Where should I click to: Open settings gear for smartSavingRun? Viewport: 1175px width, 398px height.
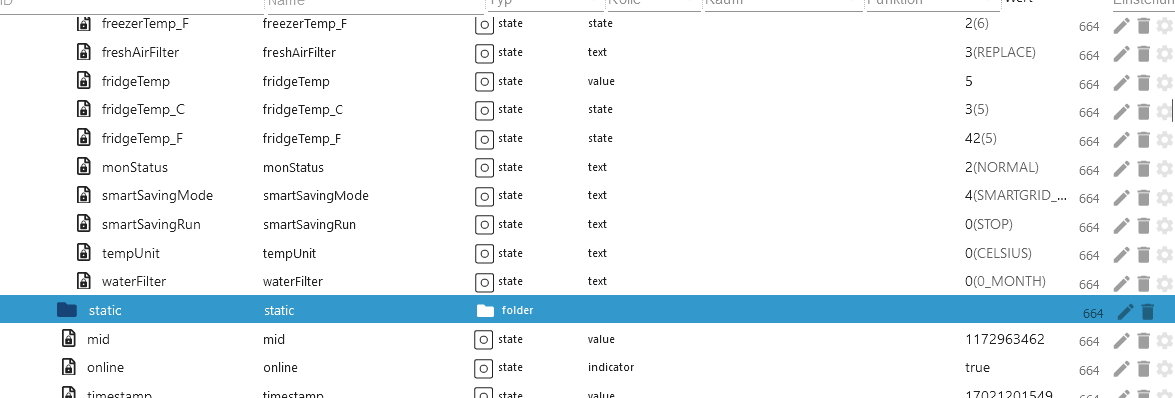(x=1164, y=226)
